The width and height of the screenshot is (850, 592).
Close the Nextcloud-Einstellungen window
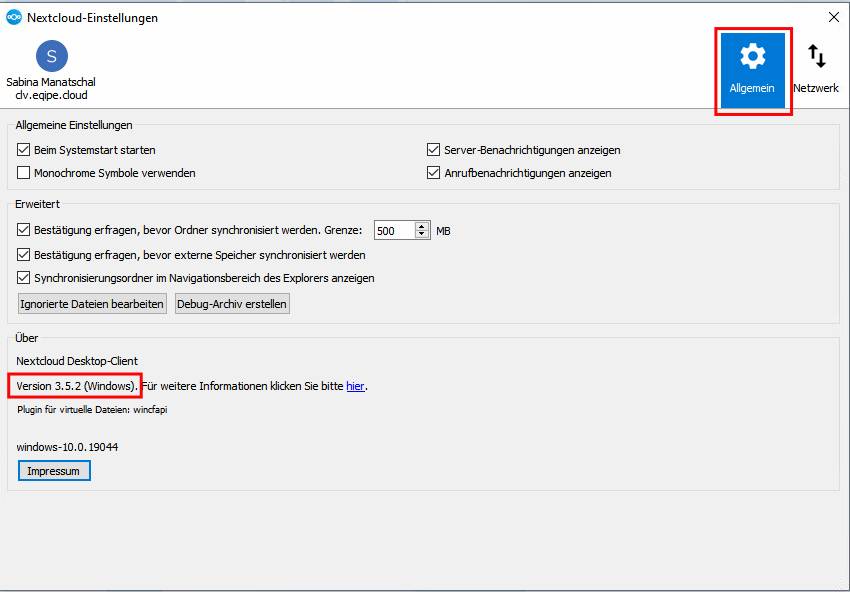[x=833, y=17]
